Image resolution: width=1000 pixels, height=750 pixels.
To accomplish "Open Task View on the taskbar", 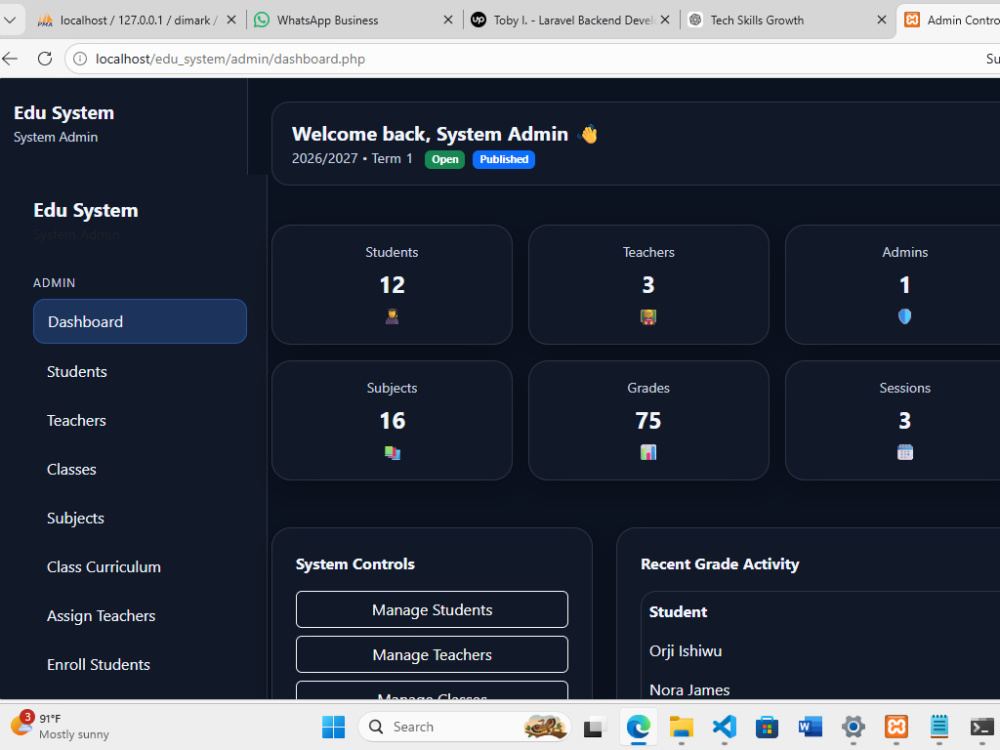I will coord(594,726).
